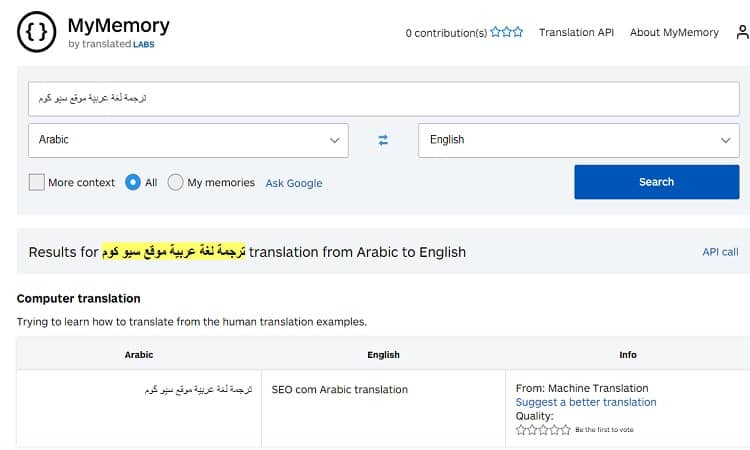Rate translation with fifth quality star
Screen dimensions: 750x450
click(567, 430)
